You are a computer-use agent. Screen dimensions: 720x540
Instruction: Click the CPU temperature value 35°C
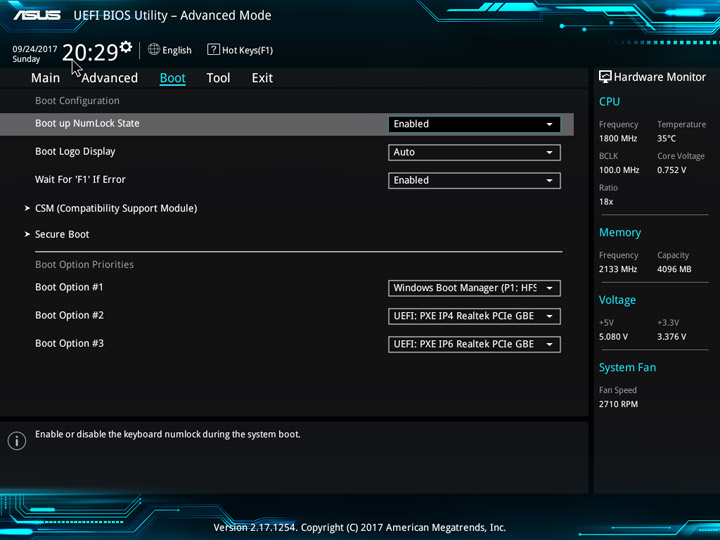click(x=666, y=138)
